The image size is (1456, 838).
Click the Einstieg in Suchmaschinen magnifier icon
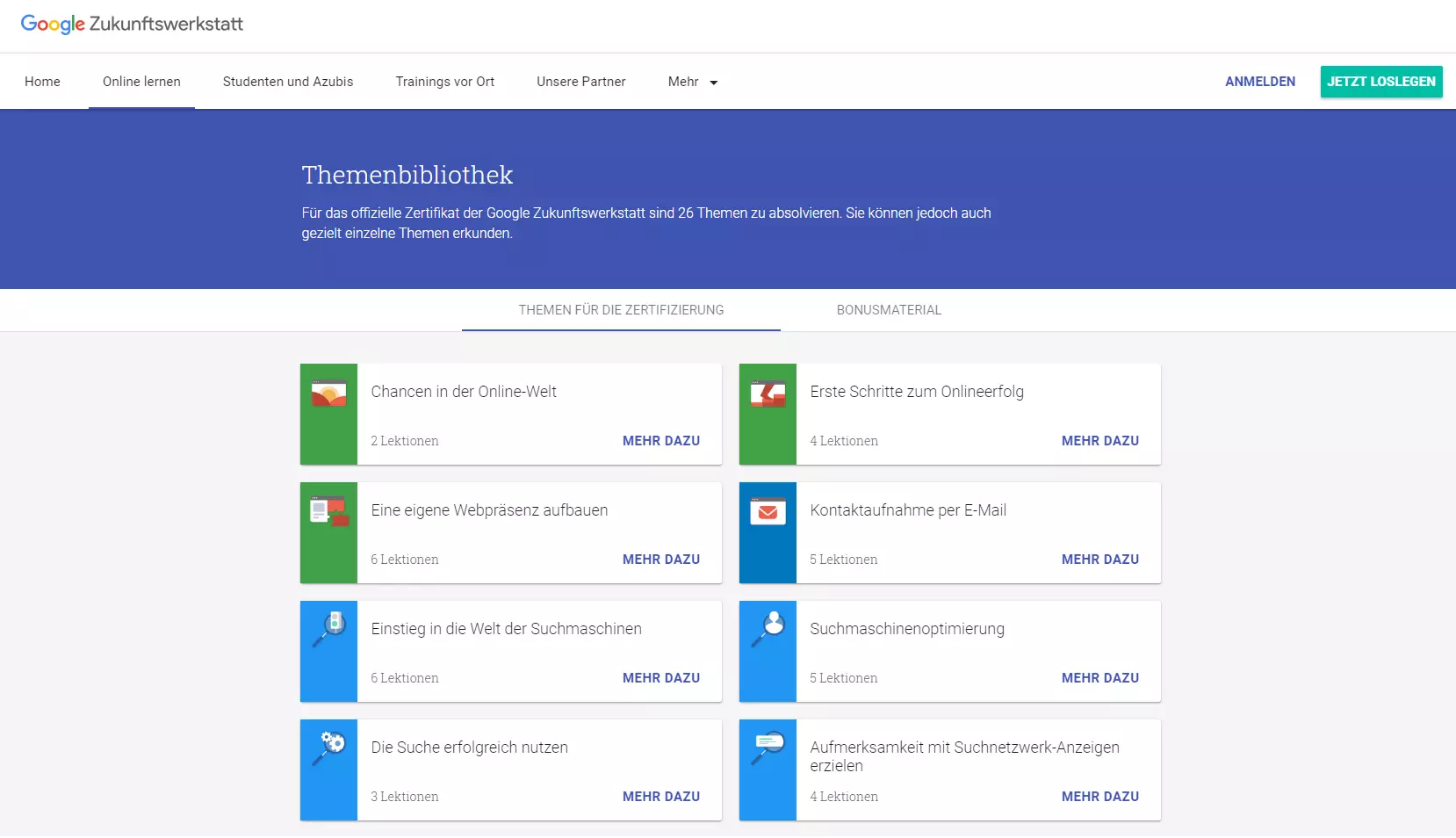(x=328, y=628)
